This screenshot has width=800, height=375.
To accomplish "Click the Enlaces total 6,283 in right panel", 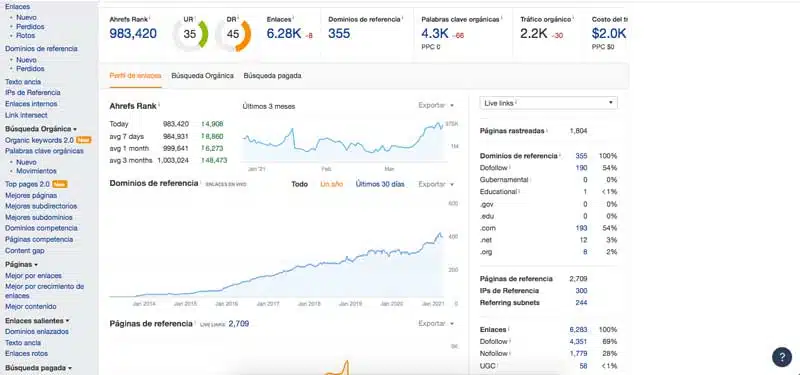I will [579, 330].
